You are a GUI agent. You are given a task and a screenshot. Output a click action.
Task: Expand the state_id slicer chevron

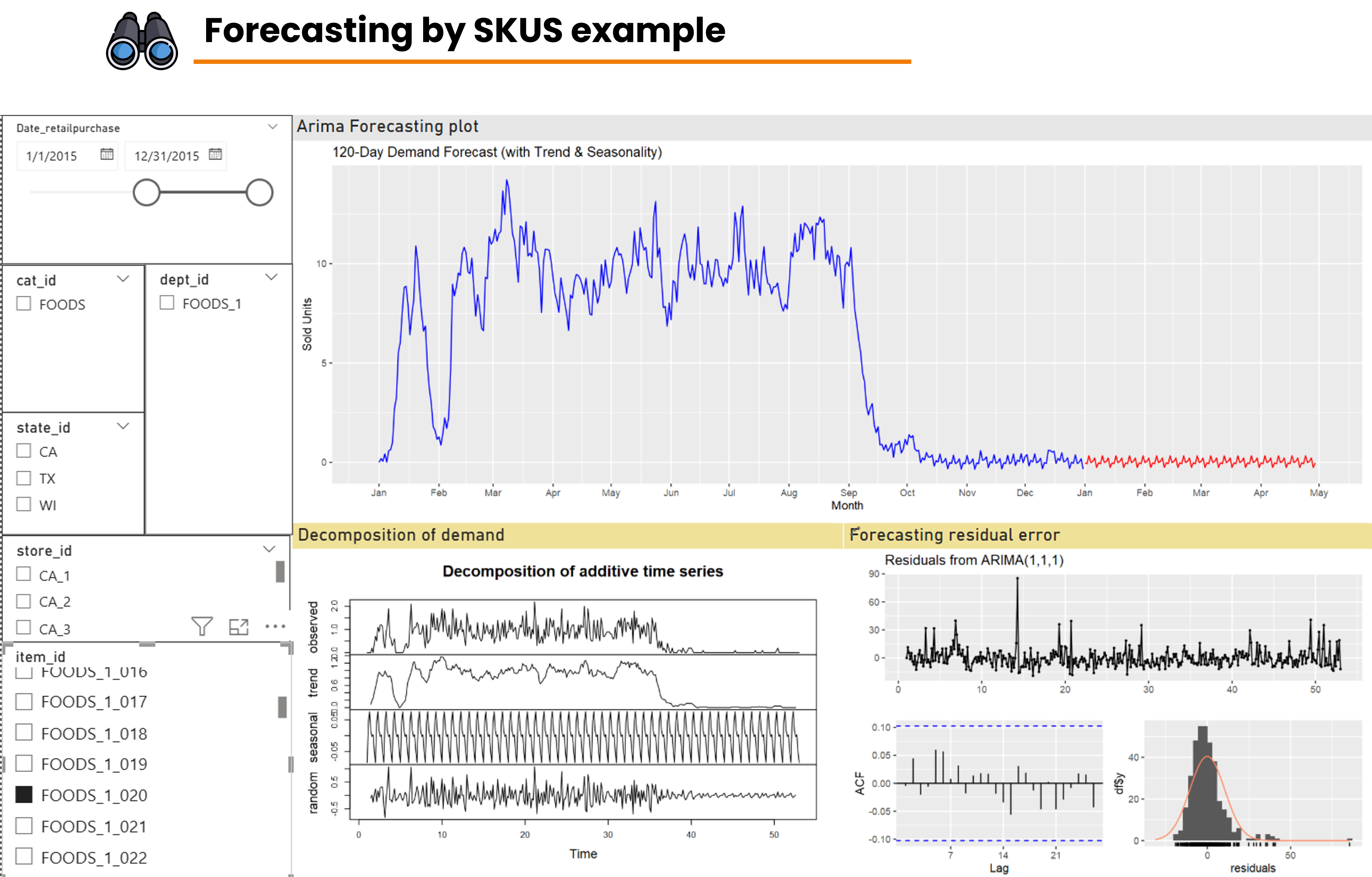coord(123,427)
